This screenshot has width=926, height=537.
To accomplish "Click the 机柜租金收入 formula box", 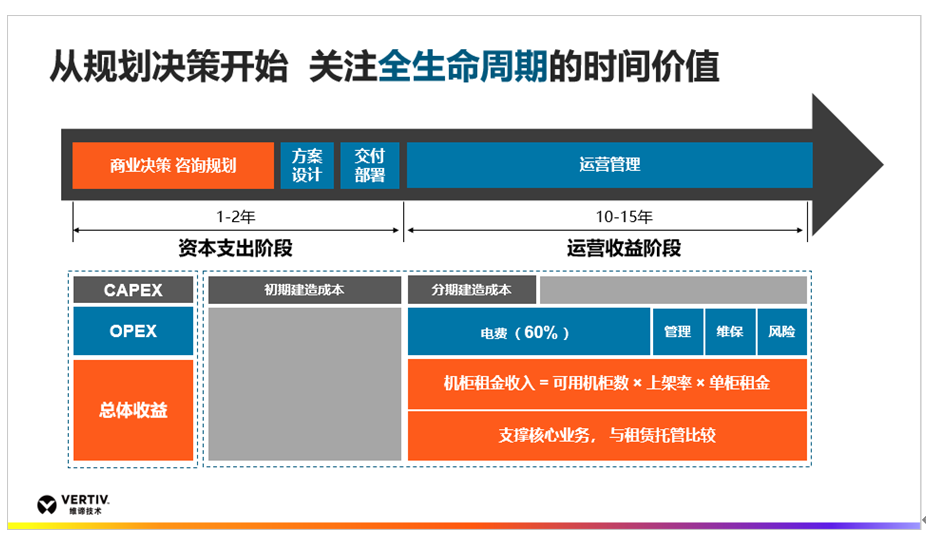I will (x=607, y=384).
